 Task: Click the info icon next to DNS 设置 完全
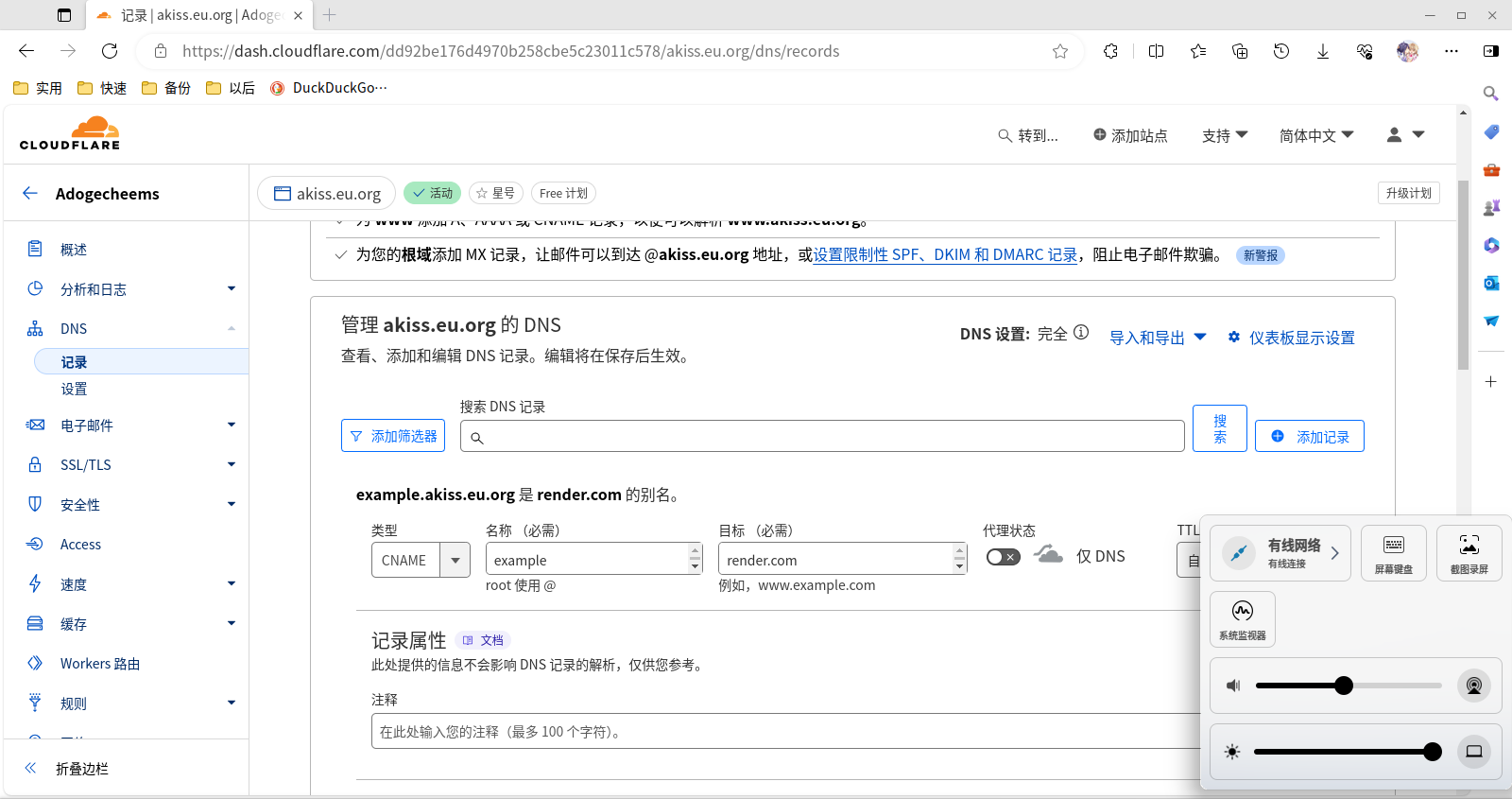click(1081, 333)
